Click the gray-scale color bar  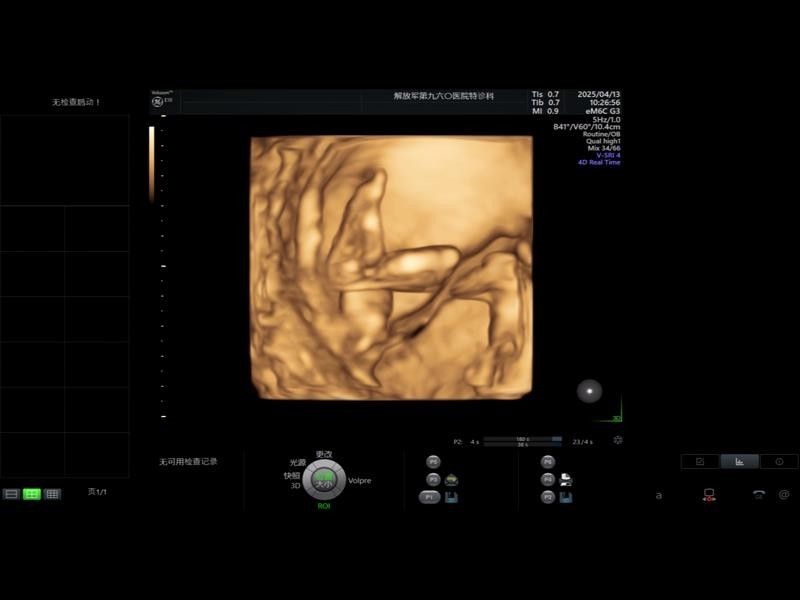[x=152, y=164]
